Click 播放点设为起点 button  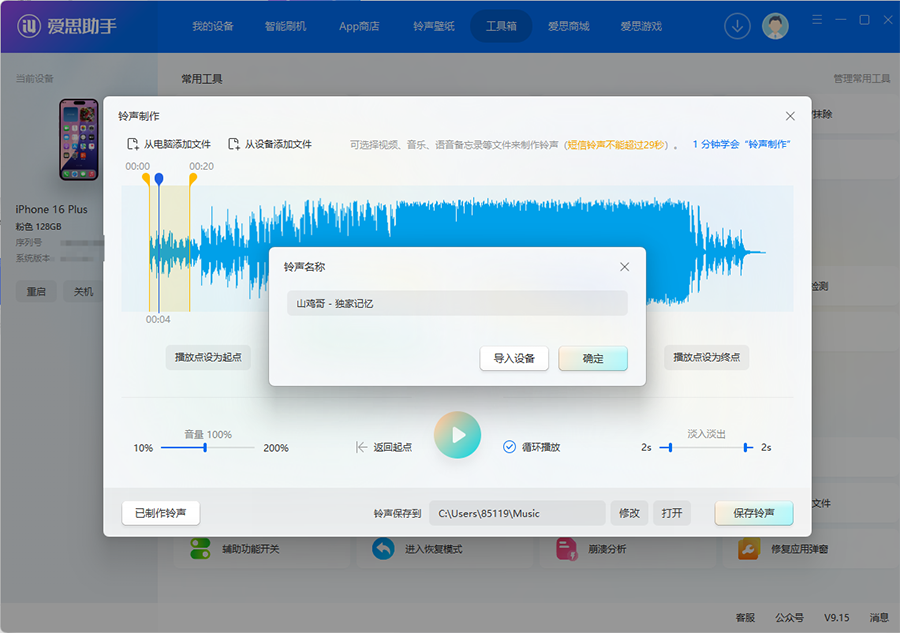(208, 357)
